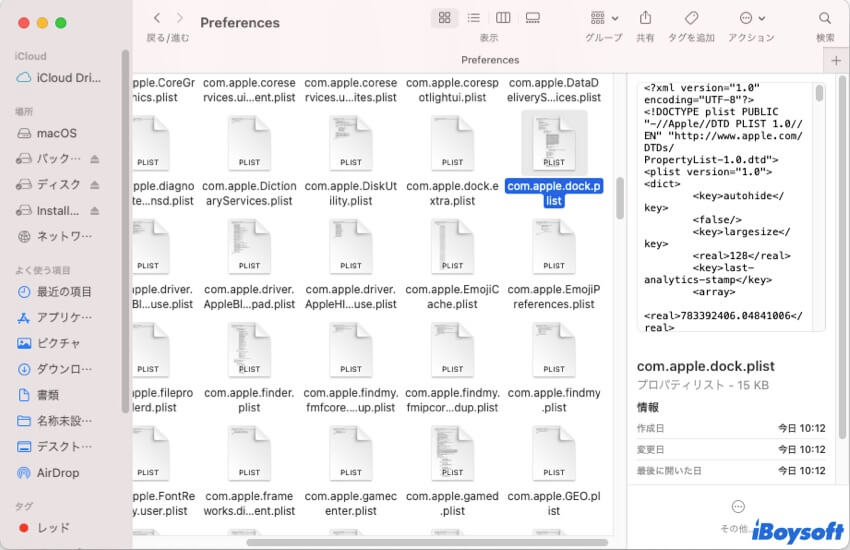Open the group-by dropdown

[x=604, y=18]
